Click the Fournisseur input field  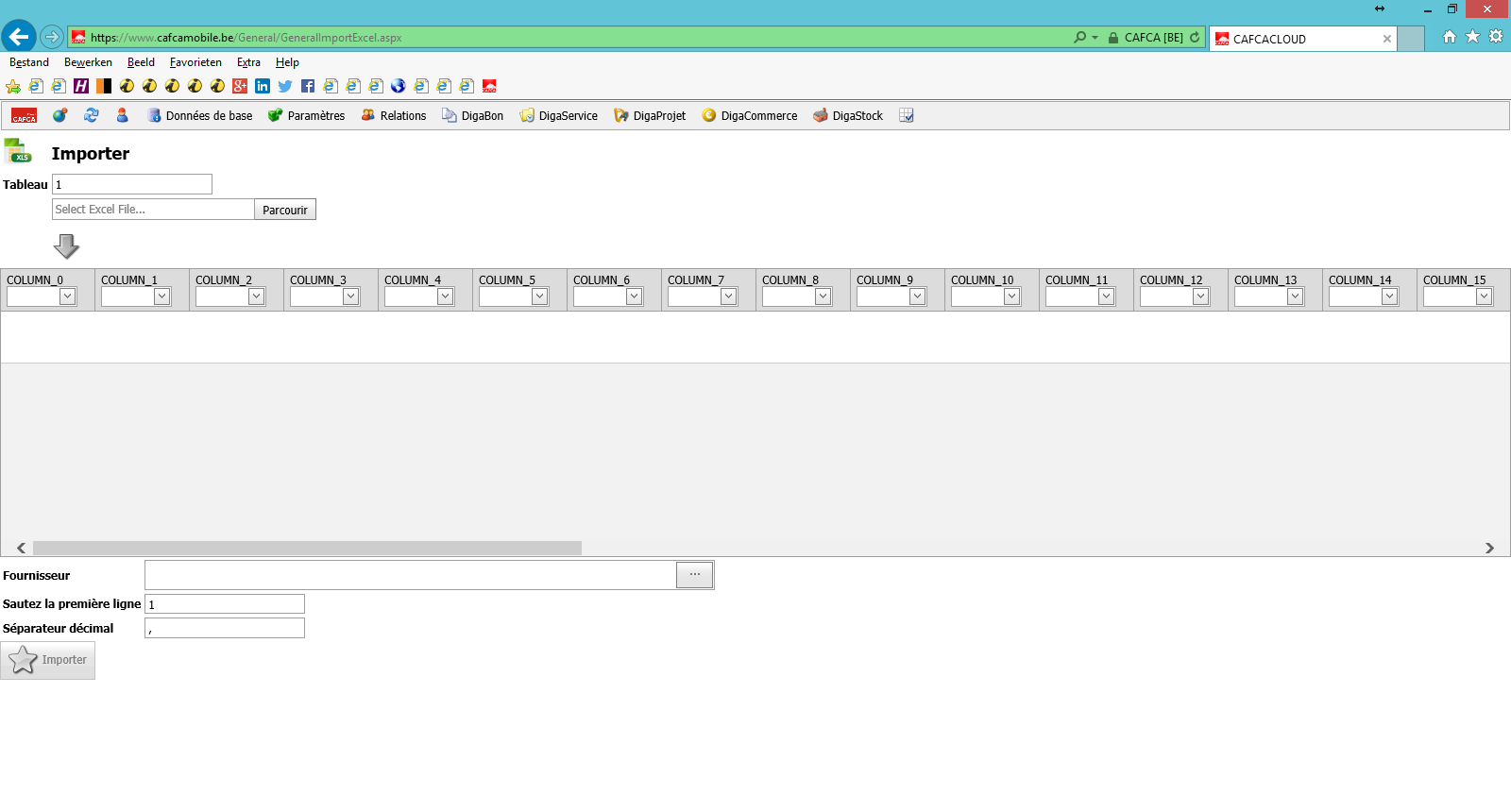[x=411, y=575]
